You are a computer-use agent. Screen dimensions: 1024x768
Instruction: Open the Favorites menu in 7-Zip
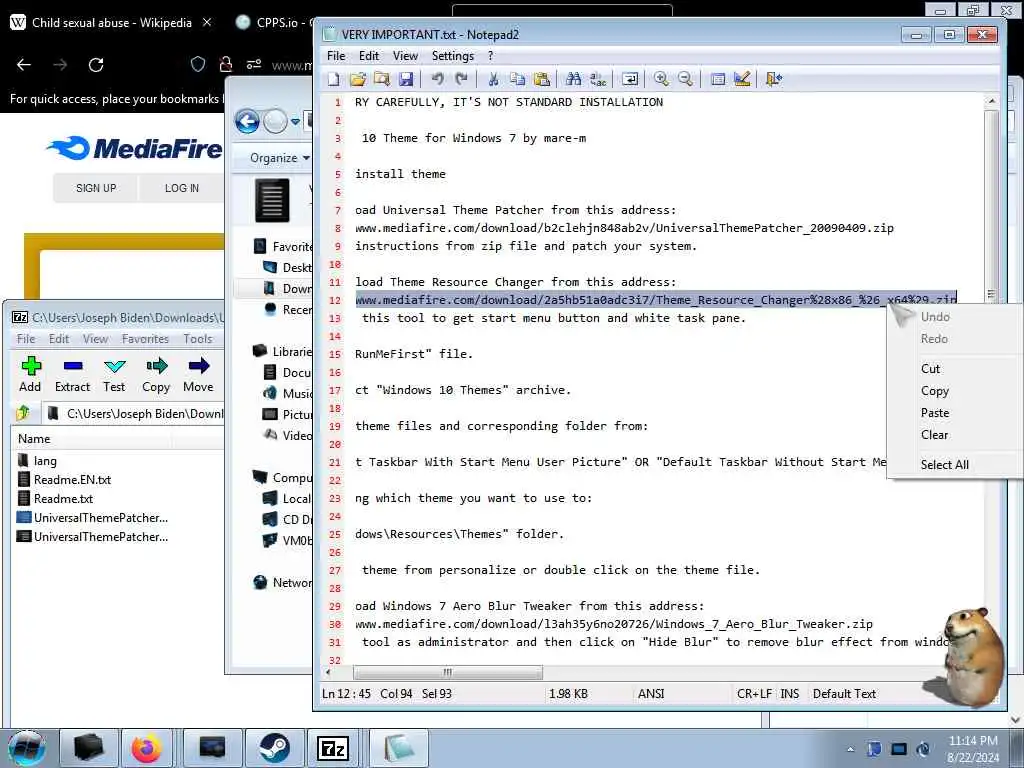(145, 339)
